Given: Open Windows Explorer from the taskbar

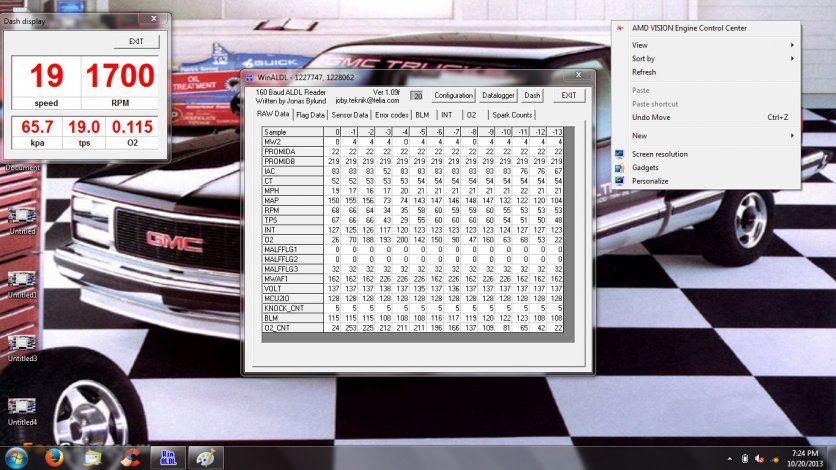Looking at the screenshot, I should pos(92,458).
